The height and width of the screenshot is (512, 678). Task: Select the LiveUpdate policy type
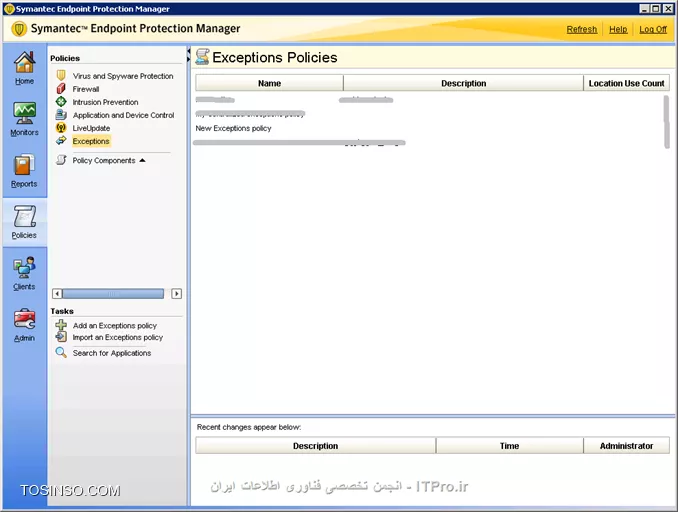click(x=91, y=128)
